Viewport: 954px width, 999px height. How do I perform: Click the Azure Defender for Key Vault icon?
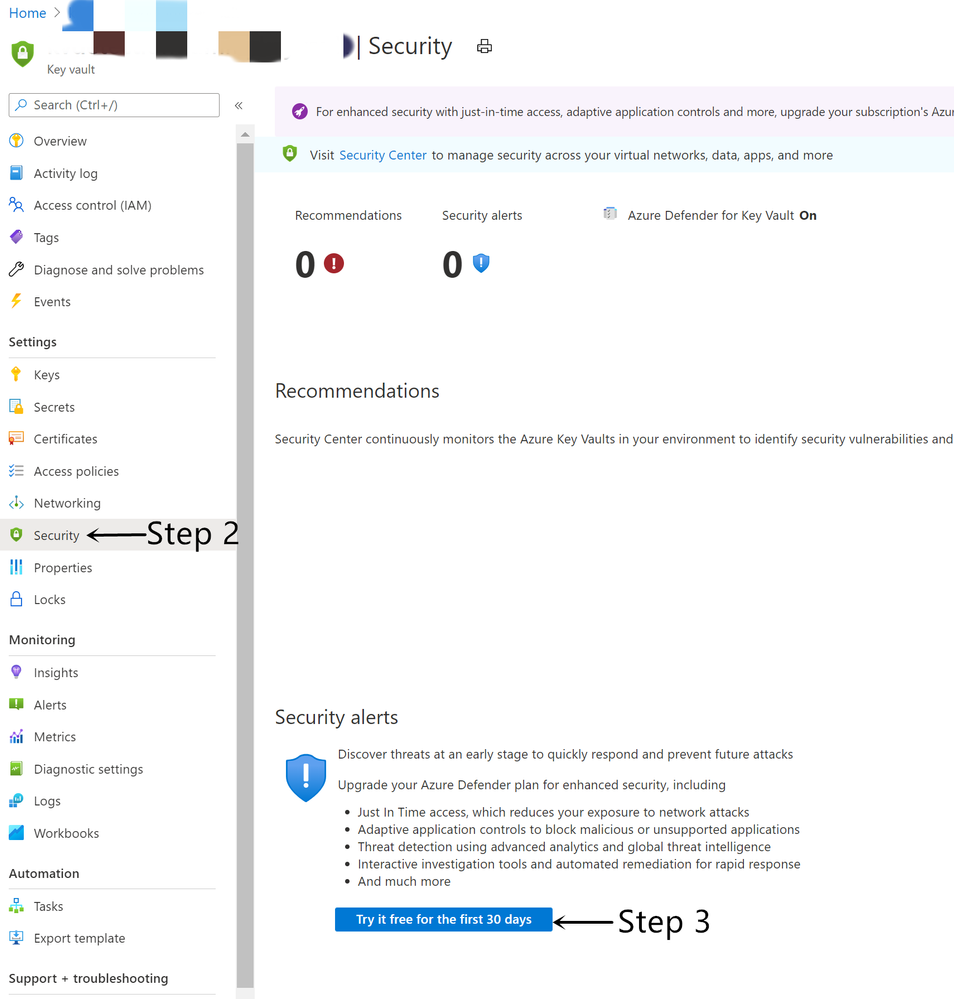[x=610, y=213]
